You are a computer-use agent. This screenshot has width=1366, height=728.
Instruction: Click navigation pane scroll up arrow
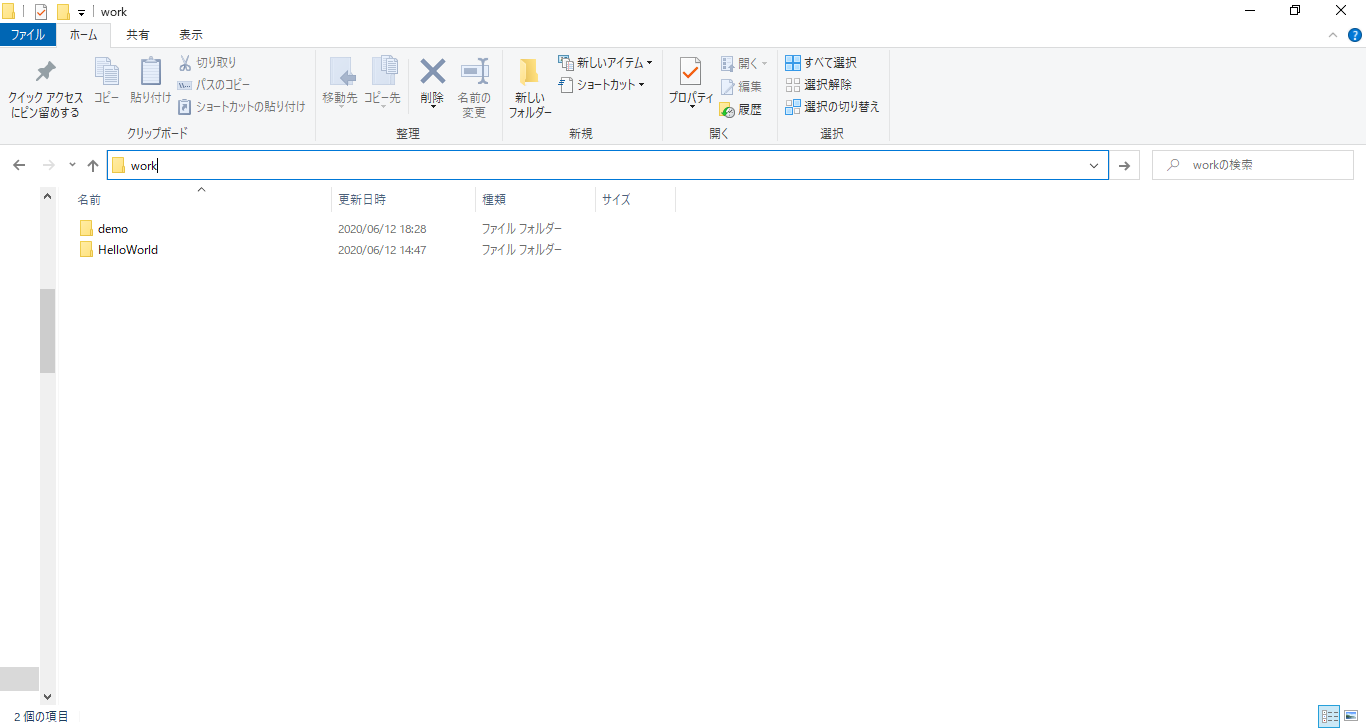tap(47, 197)
